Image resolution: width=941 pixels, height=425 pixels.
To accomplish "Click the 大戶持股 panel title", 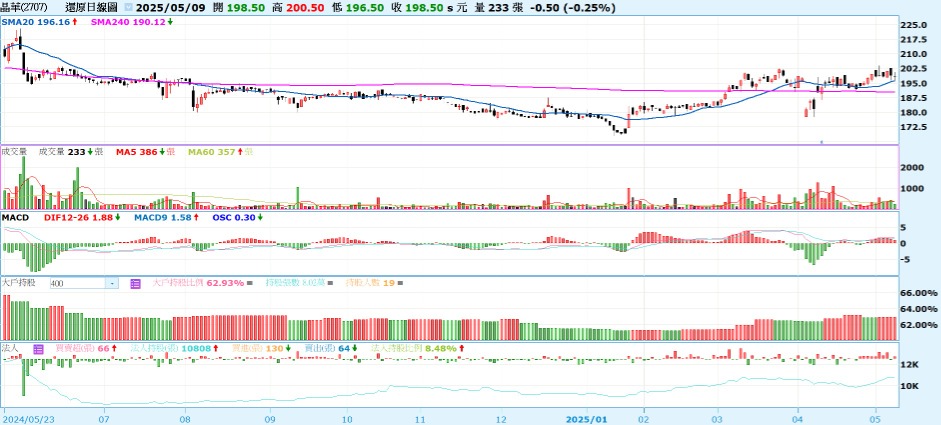I will click(x=19, y=283).
